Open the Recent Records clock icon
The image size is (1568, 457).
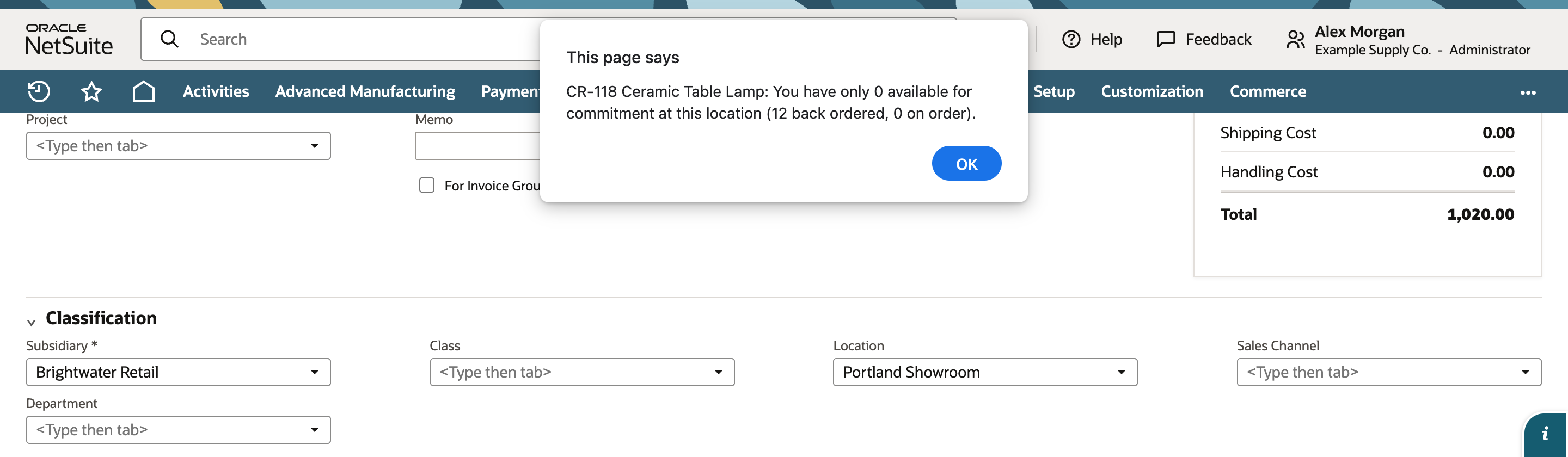pyautogui.click(x=39, y=91)
